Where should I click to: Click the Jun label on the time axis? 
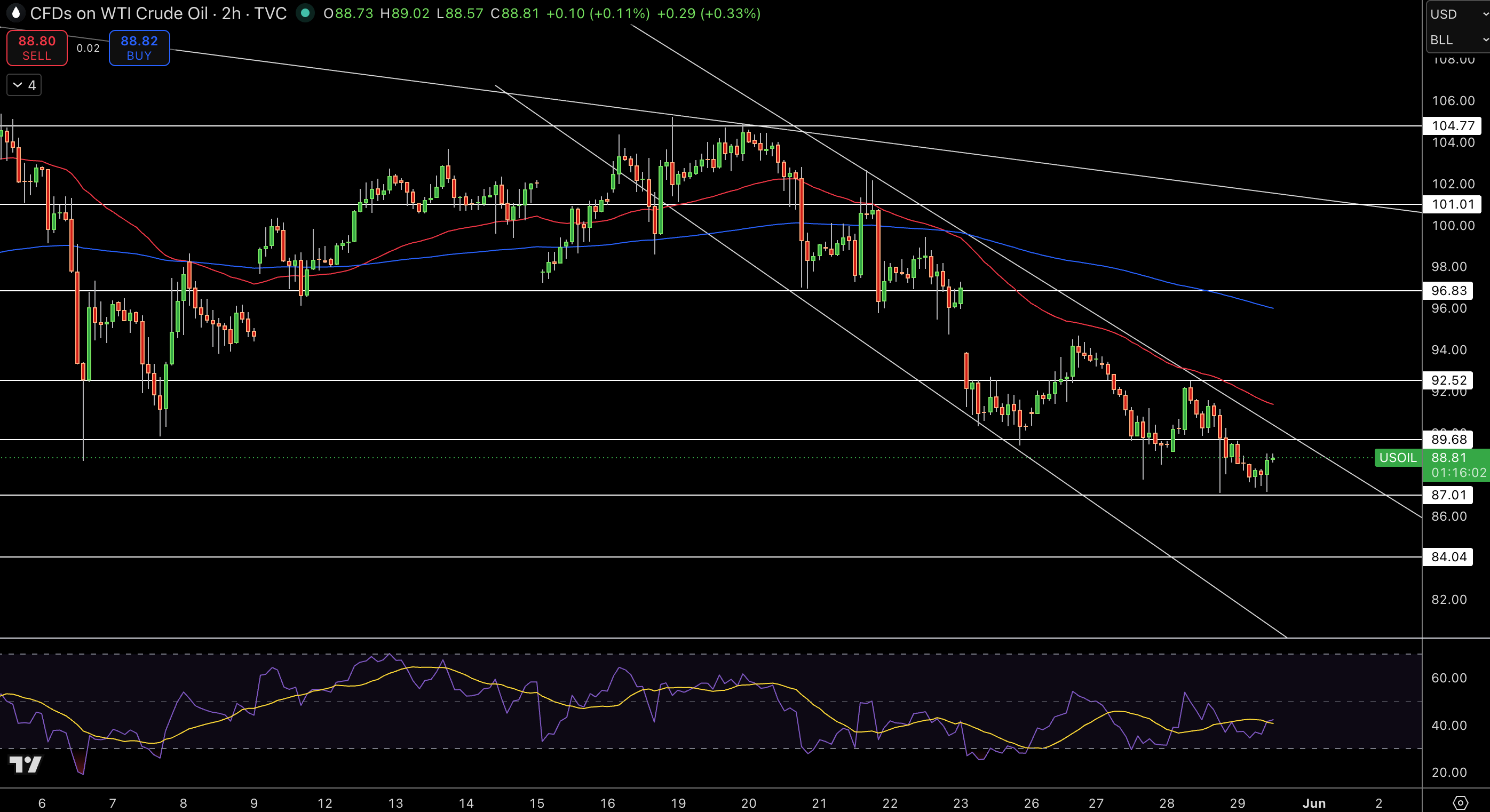[x=1313, y=803]
